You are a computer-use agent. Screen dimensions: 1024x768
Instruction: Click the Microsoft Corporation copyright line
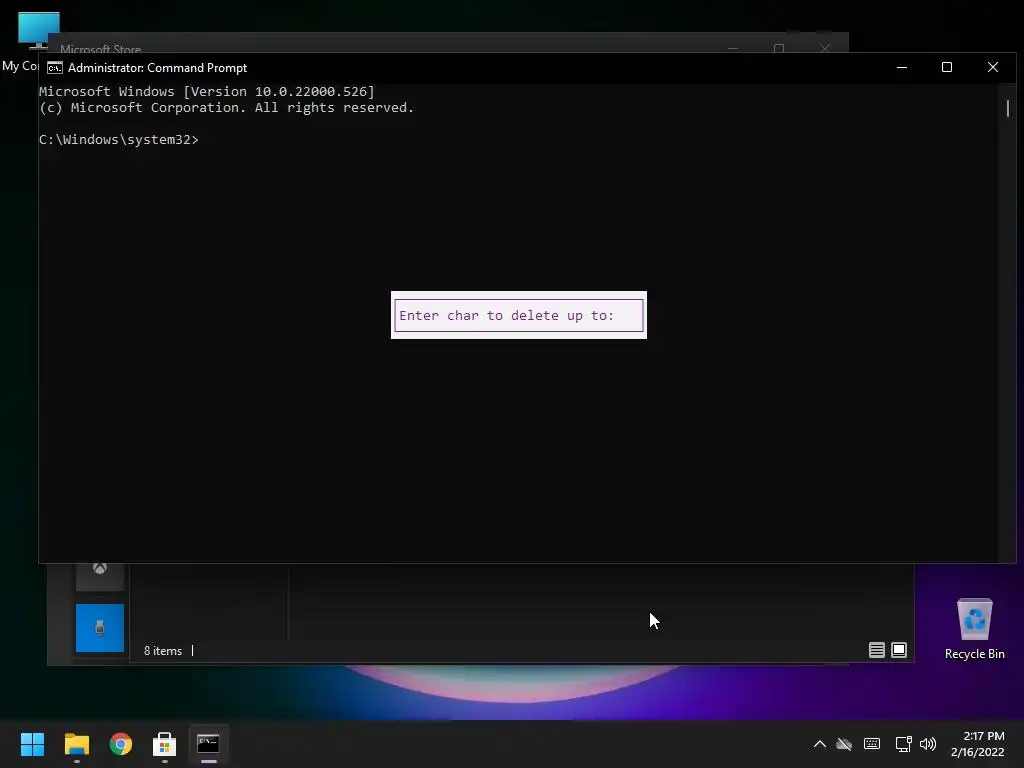pyautogui.click(x=227, y=108)
